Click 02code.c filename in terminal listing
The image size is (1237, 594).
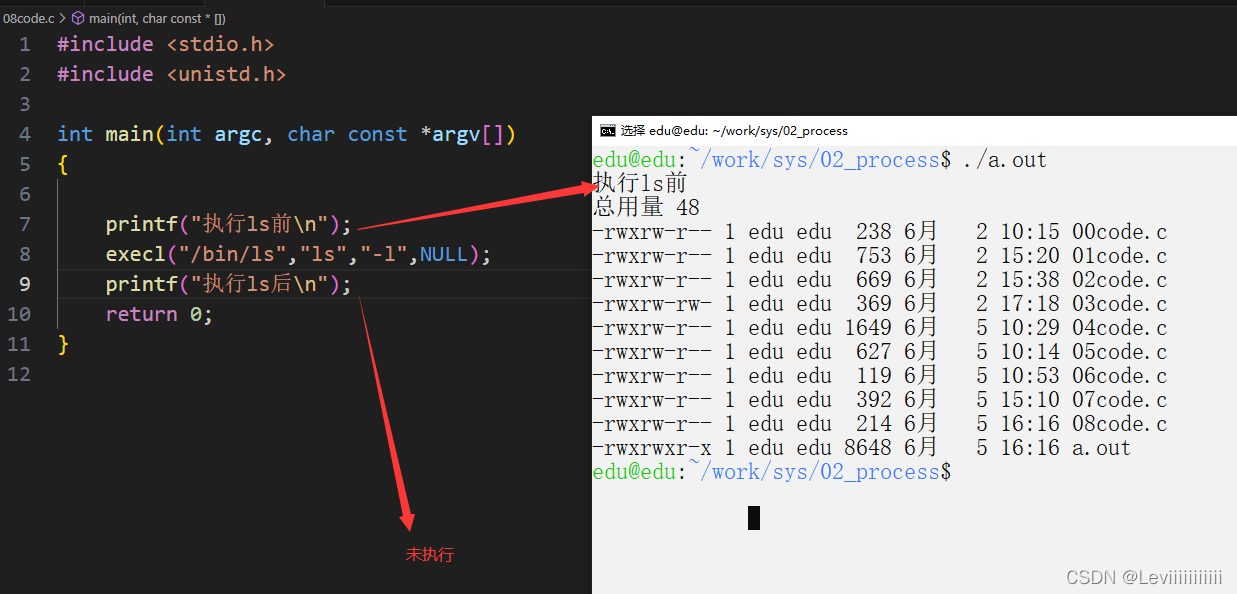coord(1119,280)
